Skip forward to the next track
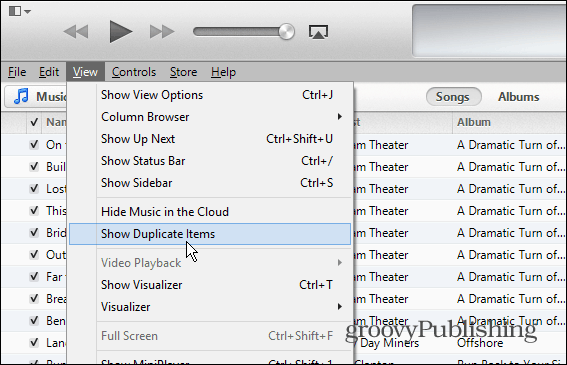Image resolution: width=567 pixels, height=365 pixels. [162, 32]
